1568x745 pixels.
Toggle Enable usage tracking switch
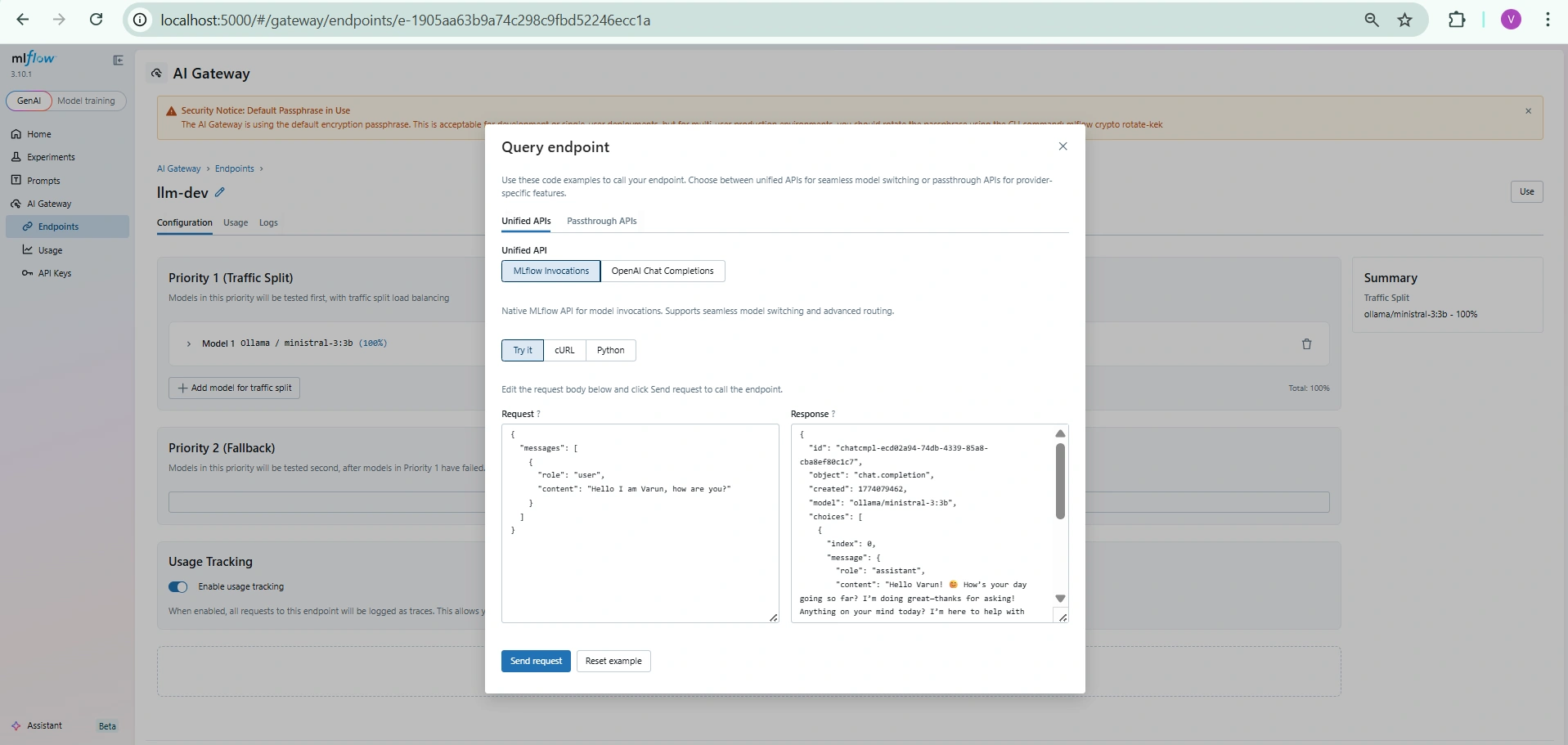(x=177, y=586)
